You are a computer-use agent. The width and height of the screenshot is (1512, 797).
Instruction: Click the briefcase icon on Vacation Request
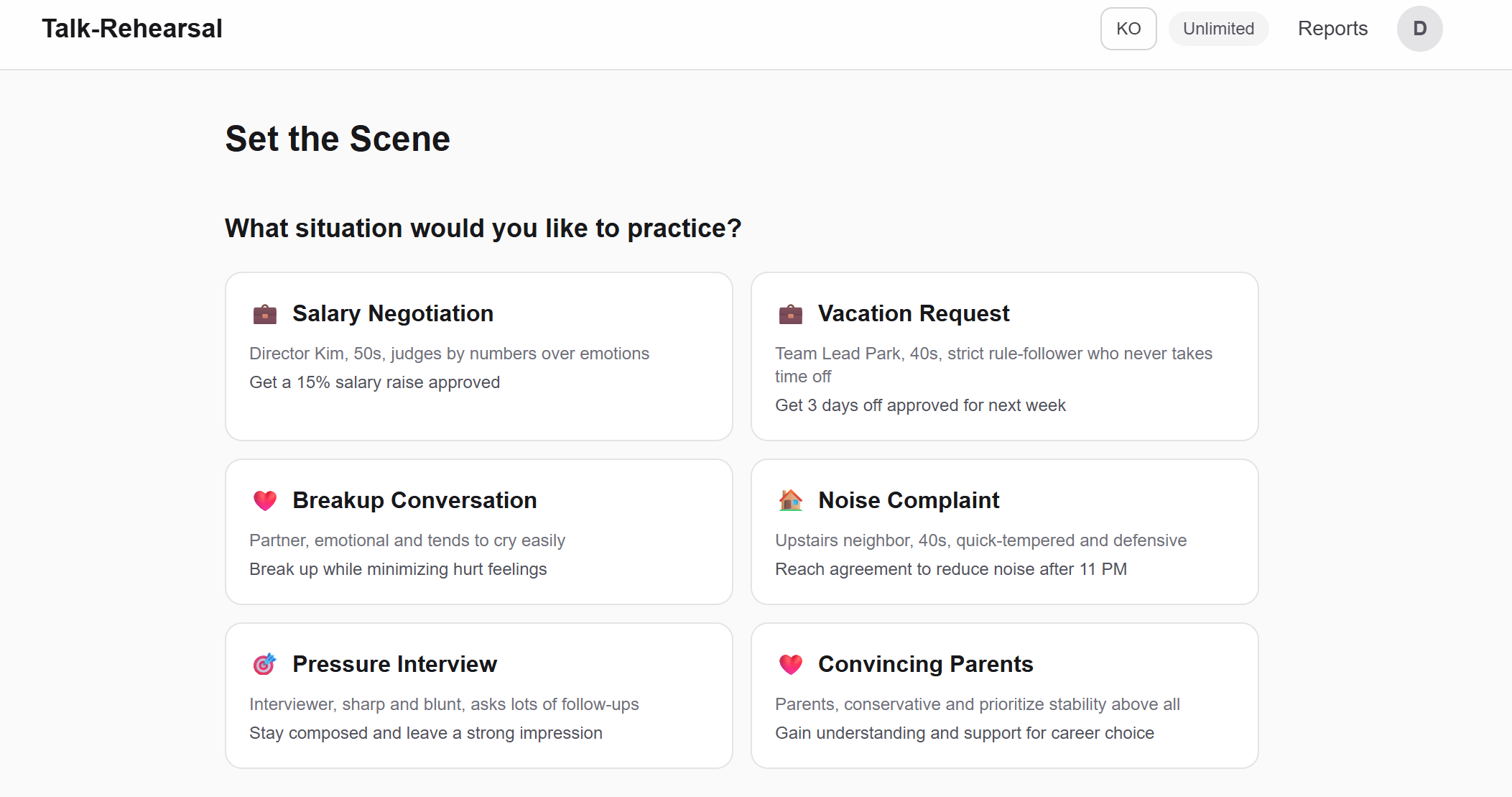point(790,314)
